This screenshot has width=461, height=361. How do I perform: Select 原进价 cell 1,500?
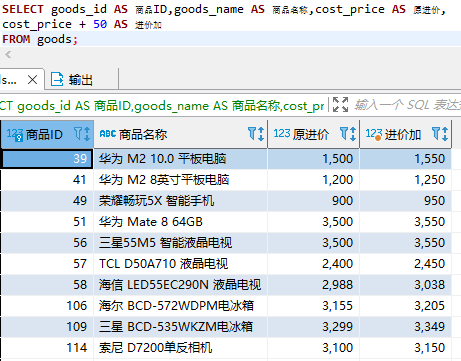[x=313, y=159]
